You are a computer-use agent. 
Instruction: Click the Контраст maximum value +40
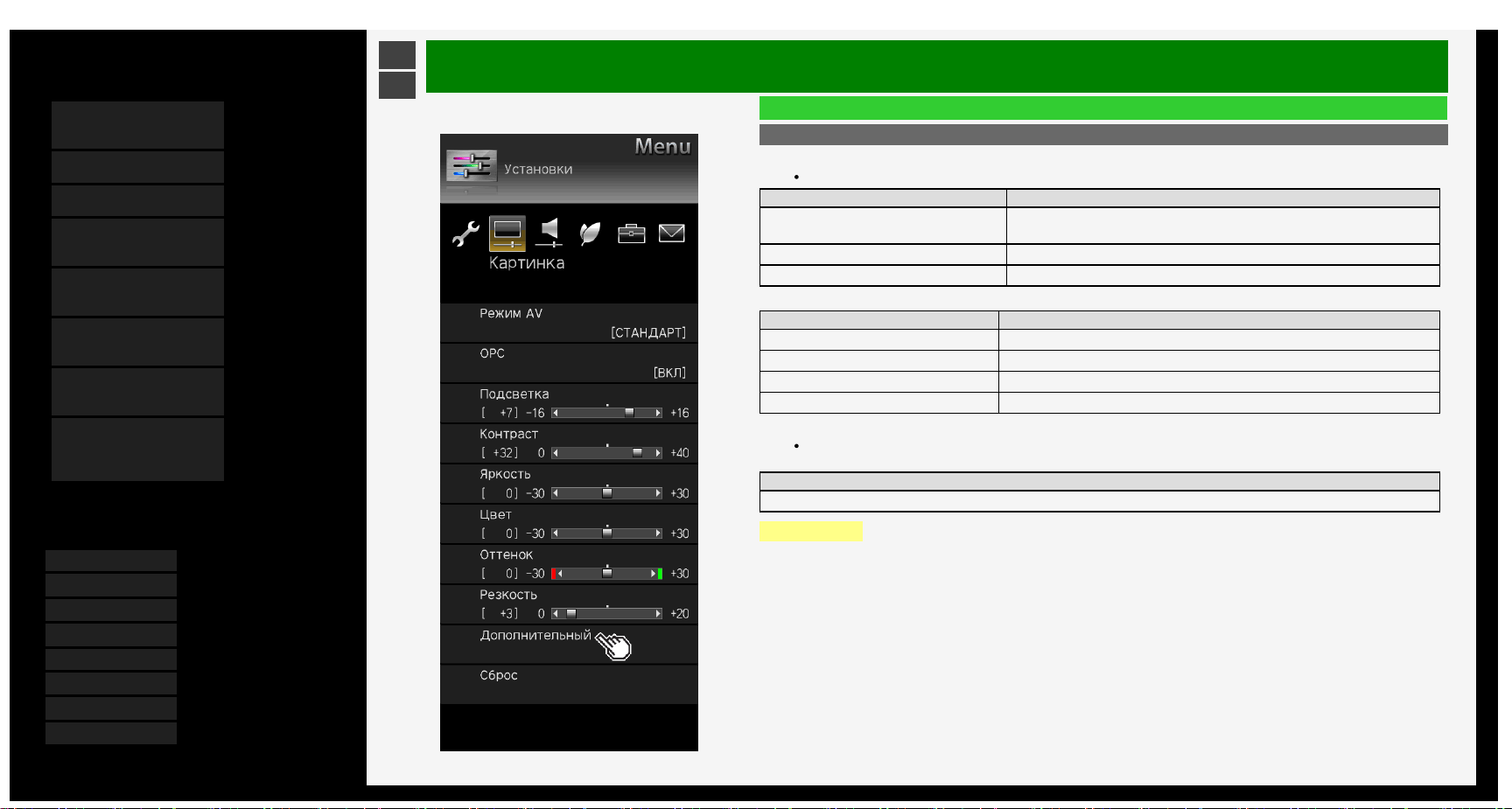point(680,453)
